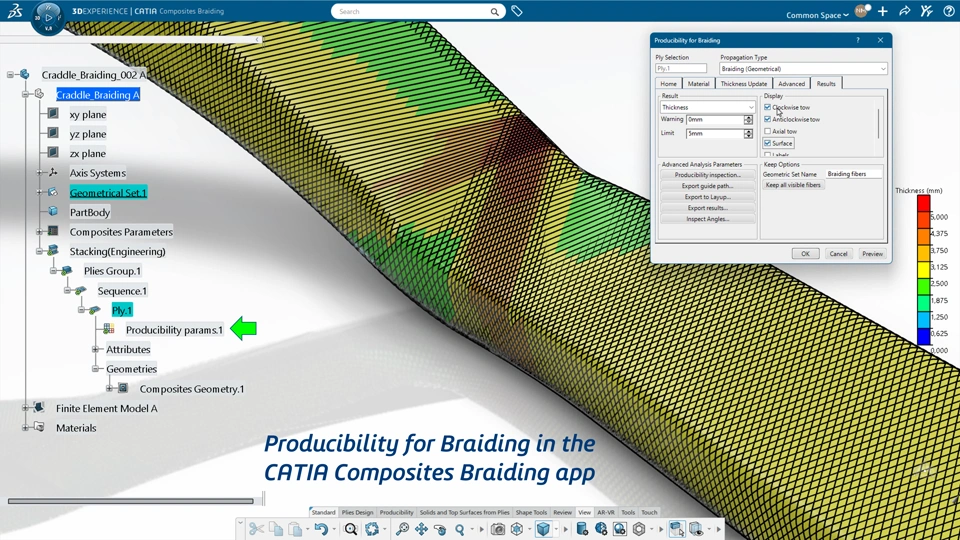960x540 pixels.
Task: Switch to the Advanced tab
Action: coord(792,84)
